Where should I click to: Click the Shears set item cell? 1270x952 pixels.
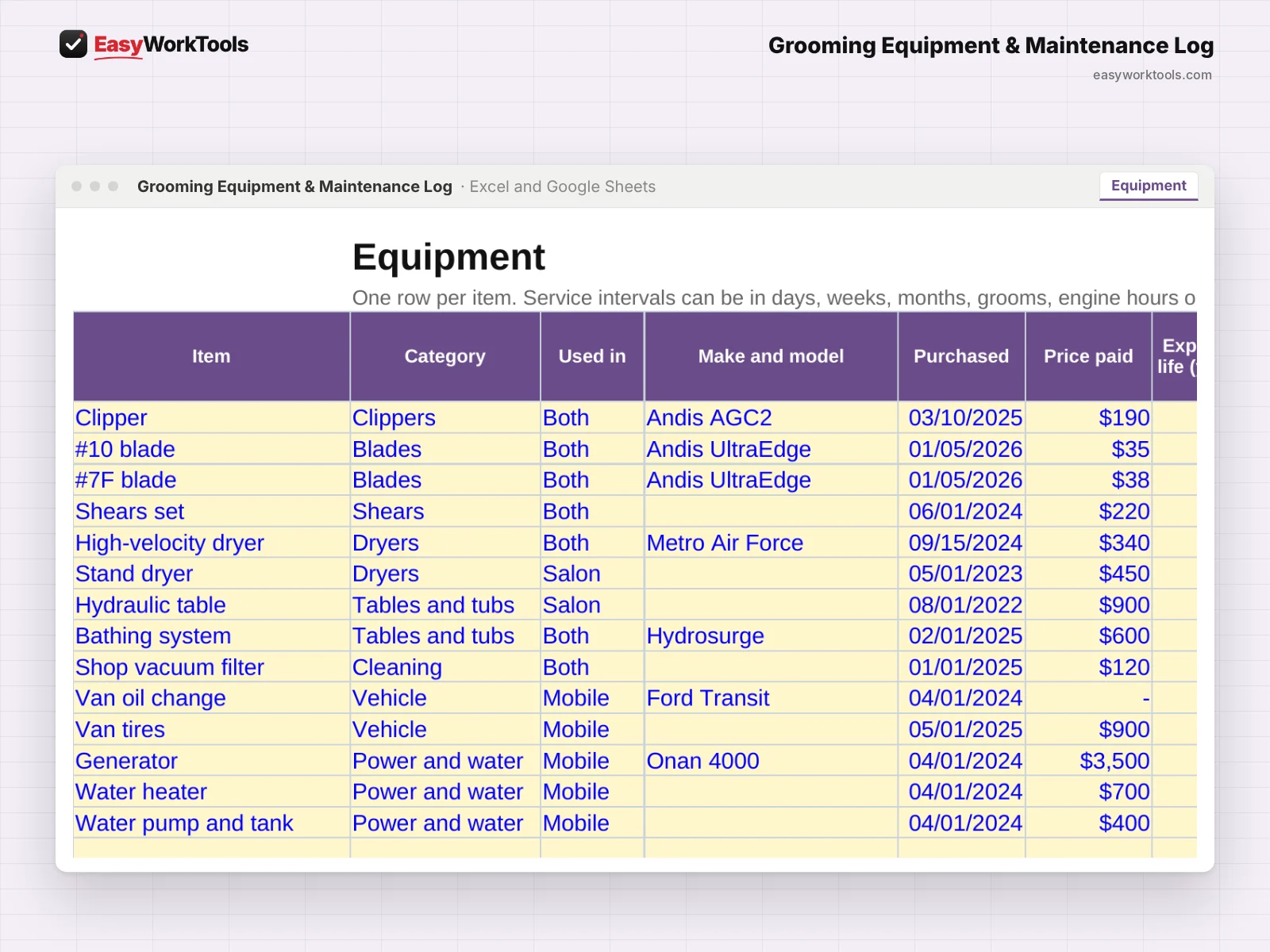point(211,512)
